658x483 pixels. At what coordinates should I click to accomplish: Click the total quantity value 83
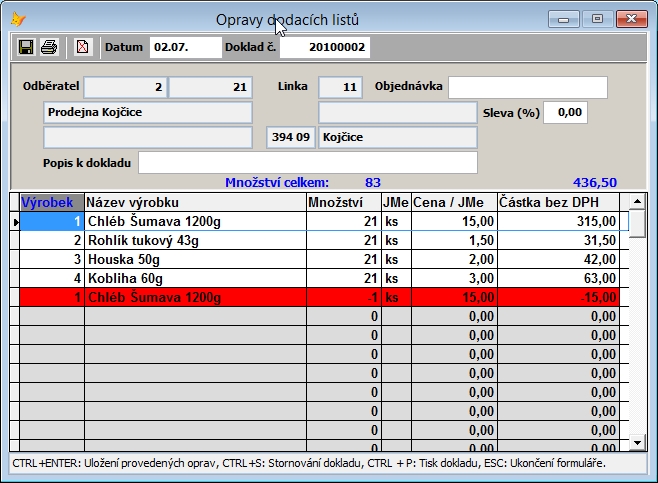tap(373, 183)
